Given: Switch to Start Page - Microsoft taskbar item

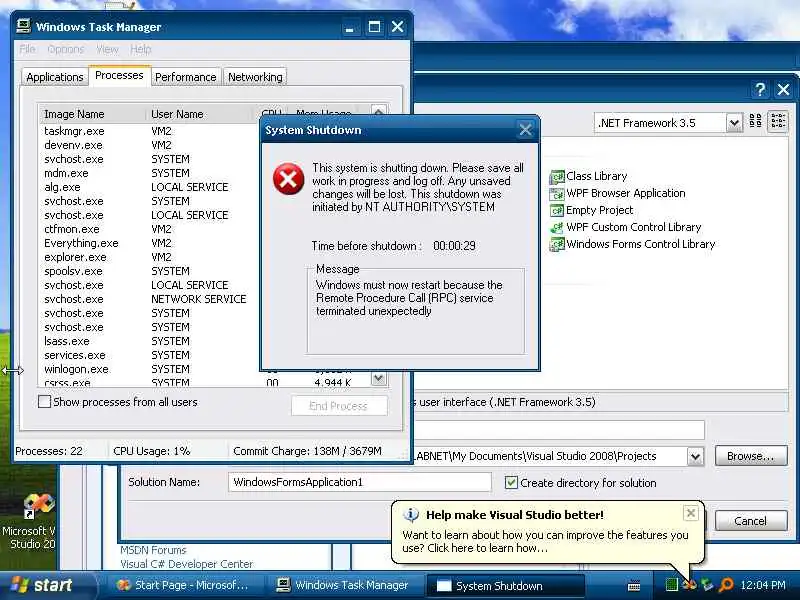Looking at the screenshot, I should (x=183, y=585).
